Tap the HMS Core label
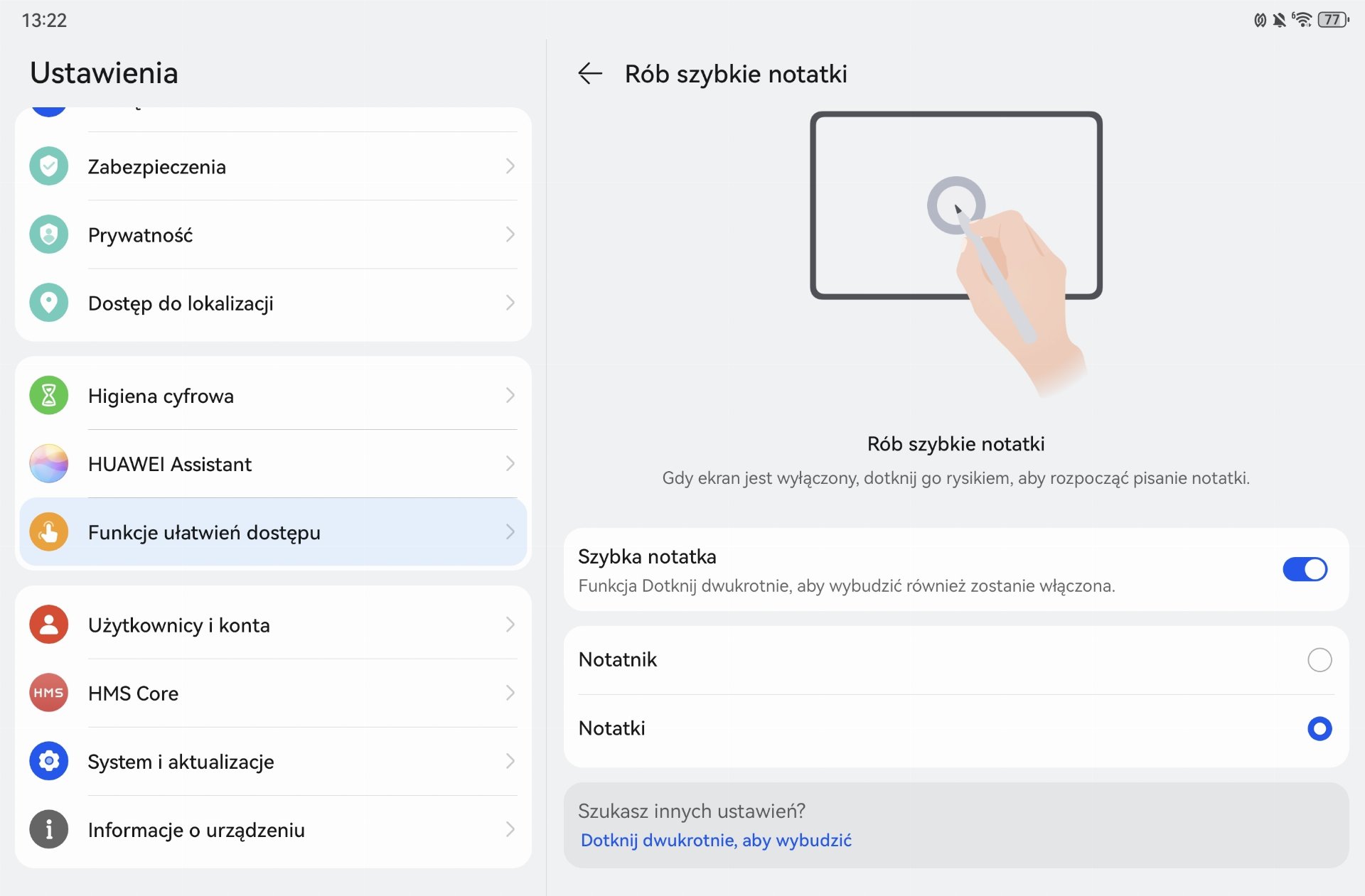Screen dimensions: 1365x896 point(133,693)
